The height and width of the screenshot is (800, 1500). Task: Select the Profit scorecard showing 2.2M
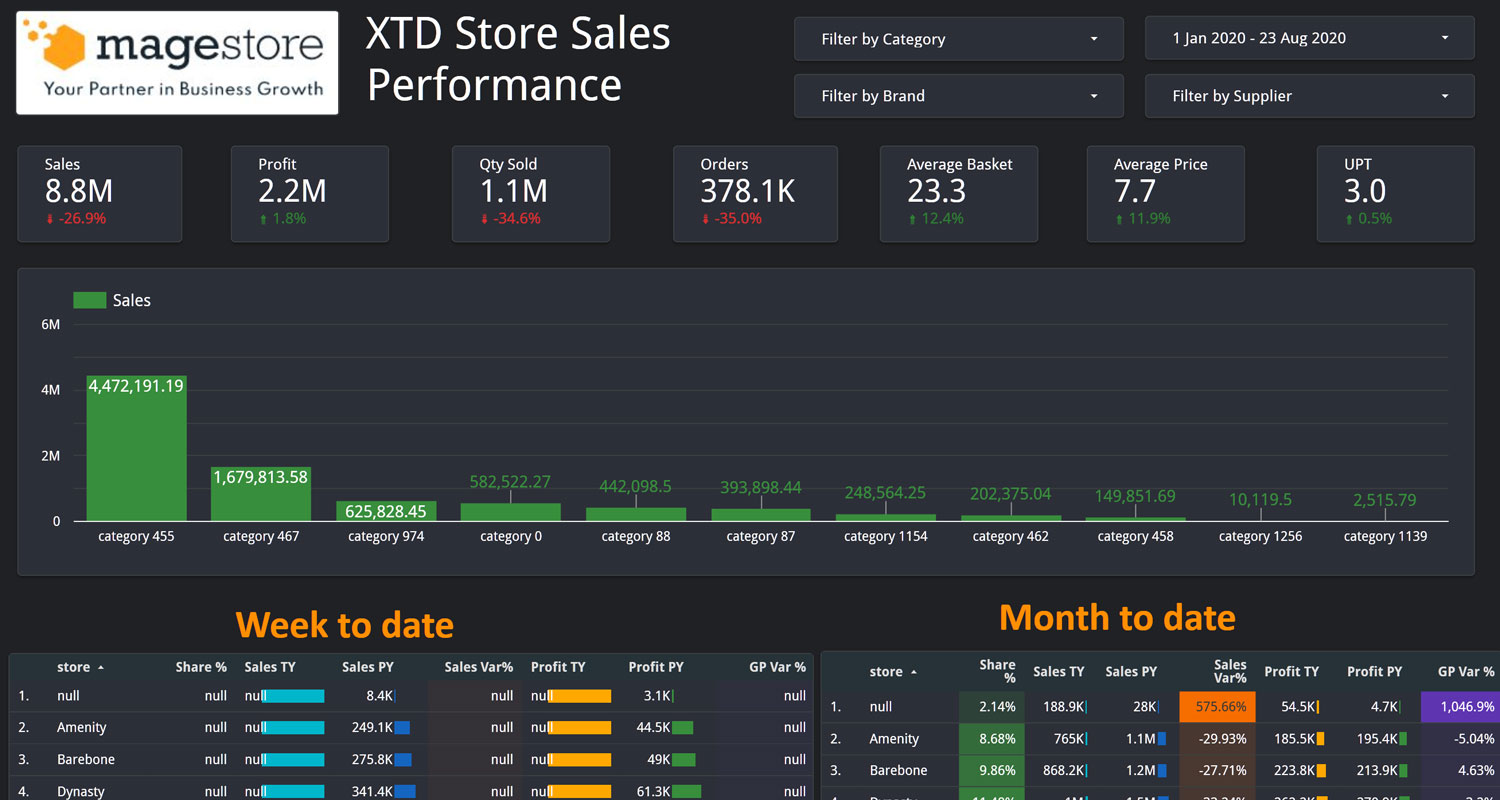click(309, 194)
